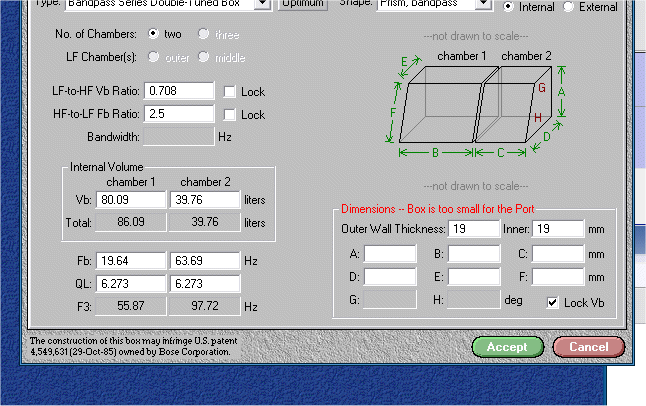Click chamber 1 Total value 86.09
This screenshot has height=406, width=646.
[131, 222]
